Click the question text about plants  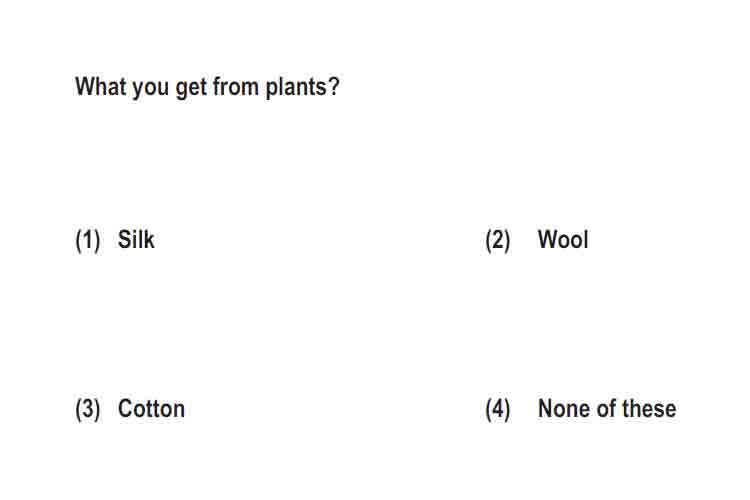(207, 87)
